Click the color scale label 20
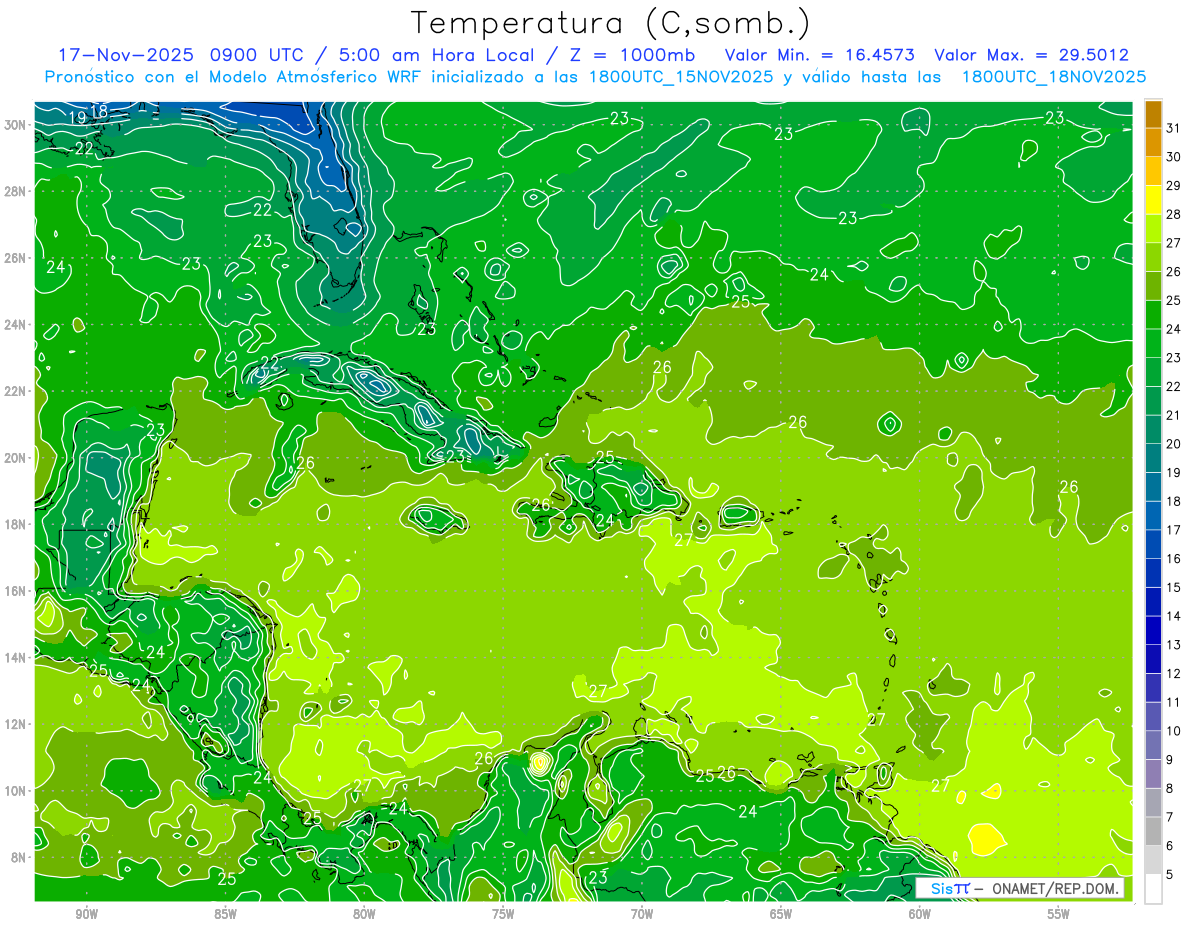Image resolution: width=1200 pixels, height=927 pixels. click(1173, 444)
